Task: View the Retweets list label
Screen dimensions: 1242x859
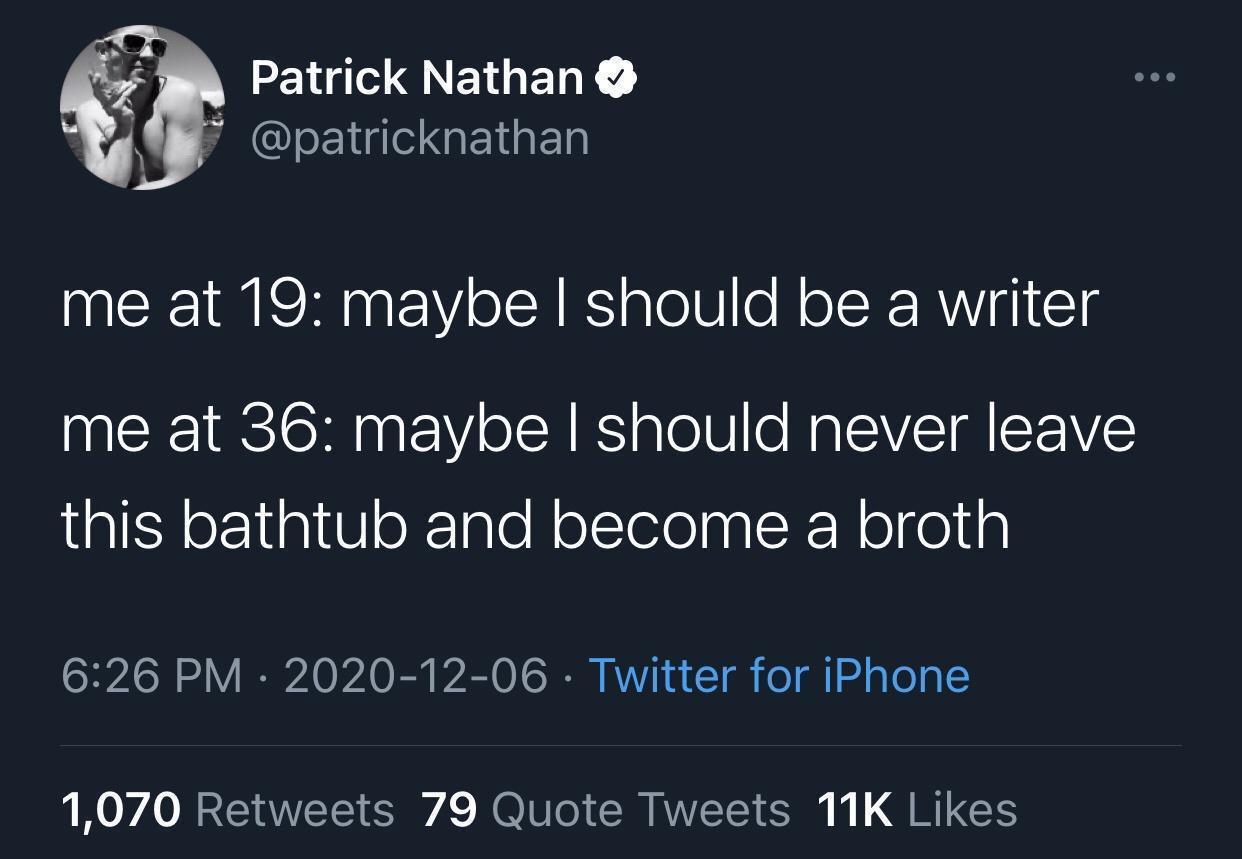Action: (295, 809)
